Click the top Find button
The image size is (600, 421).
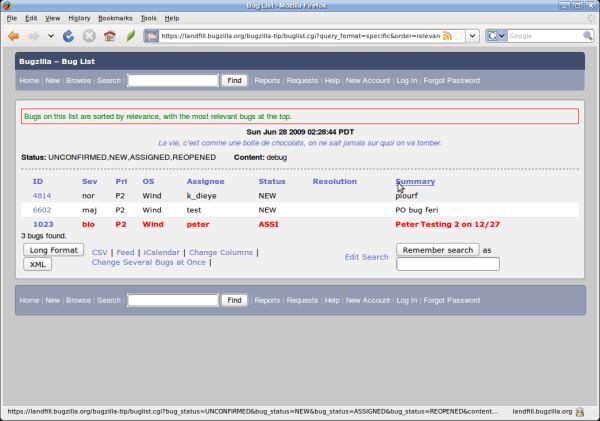point(234,80)
